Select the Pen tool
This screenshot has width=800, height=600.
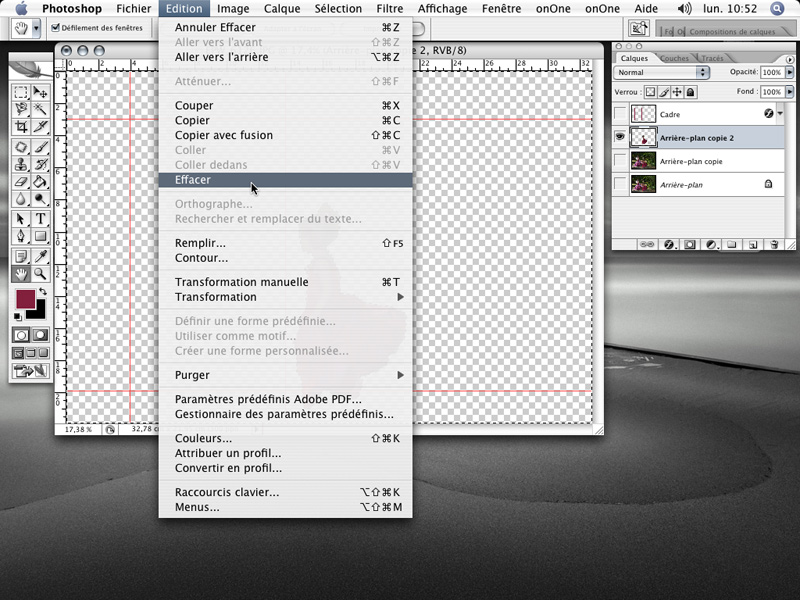click(21, 236)
